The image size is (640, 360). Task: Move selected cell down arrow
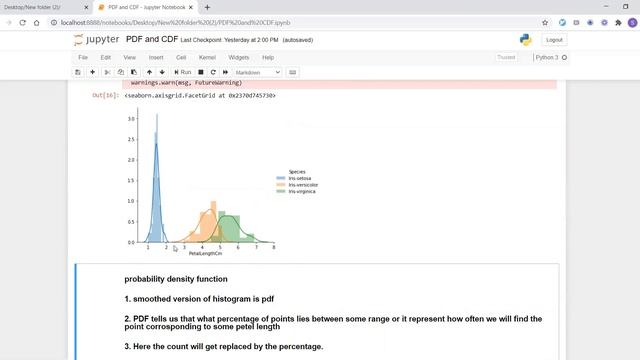coord(162,72)
